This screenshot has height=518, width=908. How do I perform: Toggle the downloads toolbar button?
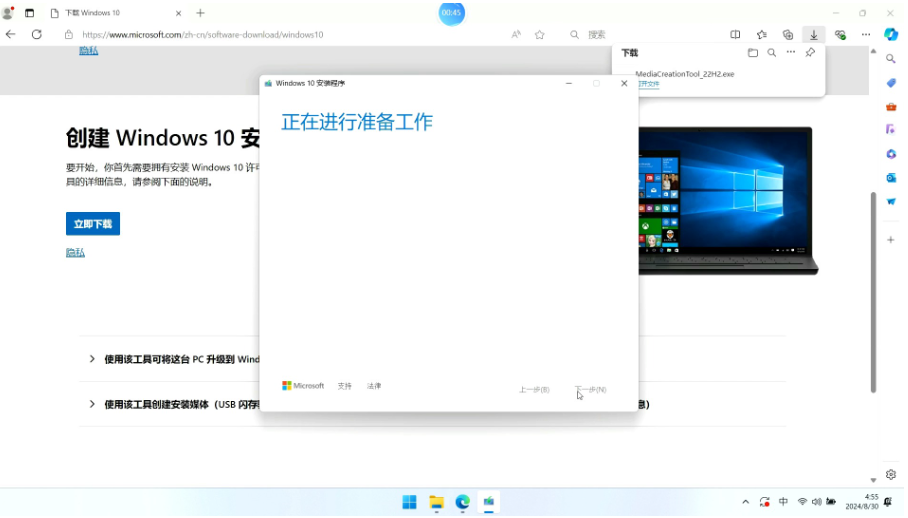[814, 35]
